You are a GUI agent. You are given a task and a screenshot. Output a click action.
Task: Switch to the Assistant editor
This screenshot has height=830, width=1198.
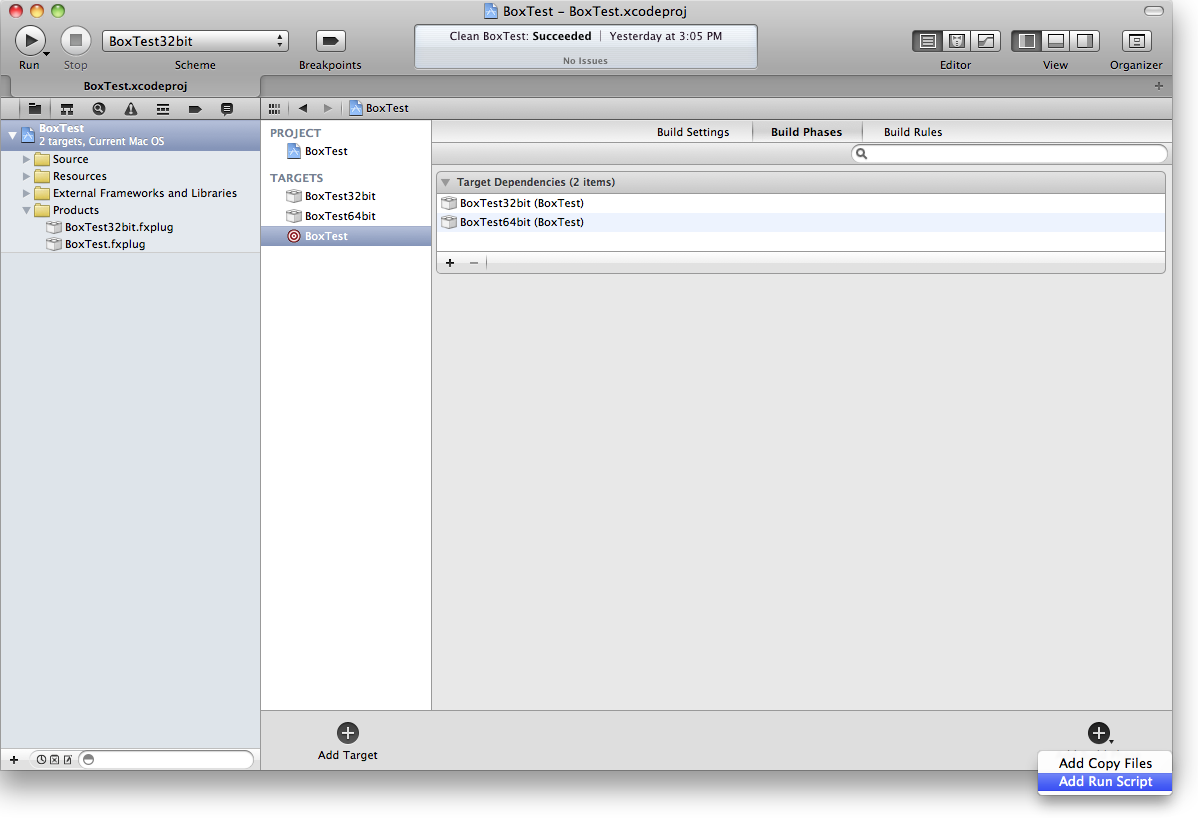pyautogui.click(x=956, y=41)
